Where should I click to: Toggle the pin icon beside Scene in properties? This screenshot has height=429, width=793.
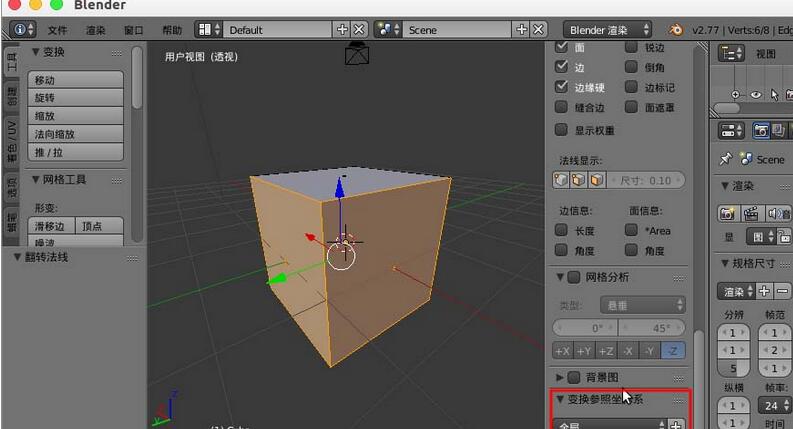726,159
